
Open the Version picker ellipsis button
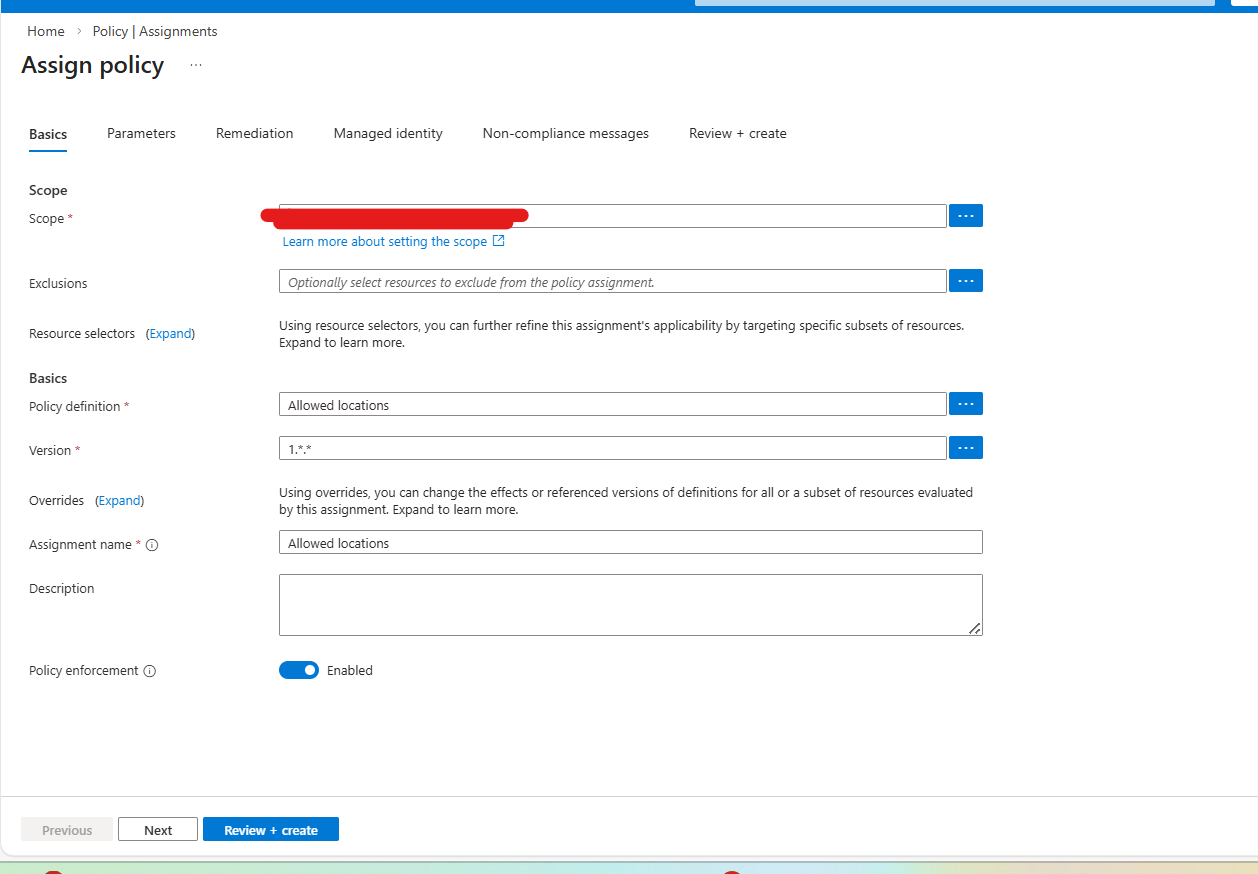[965, 448]
